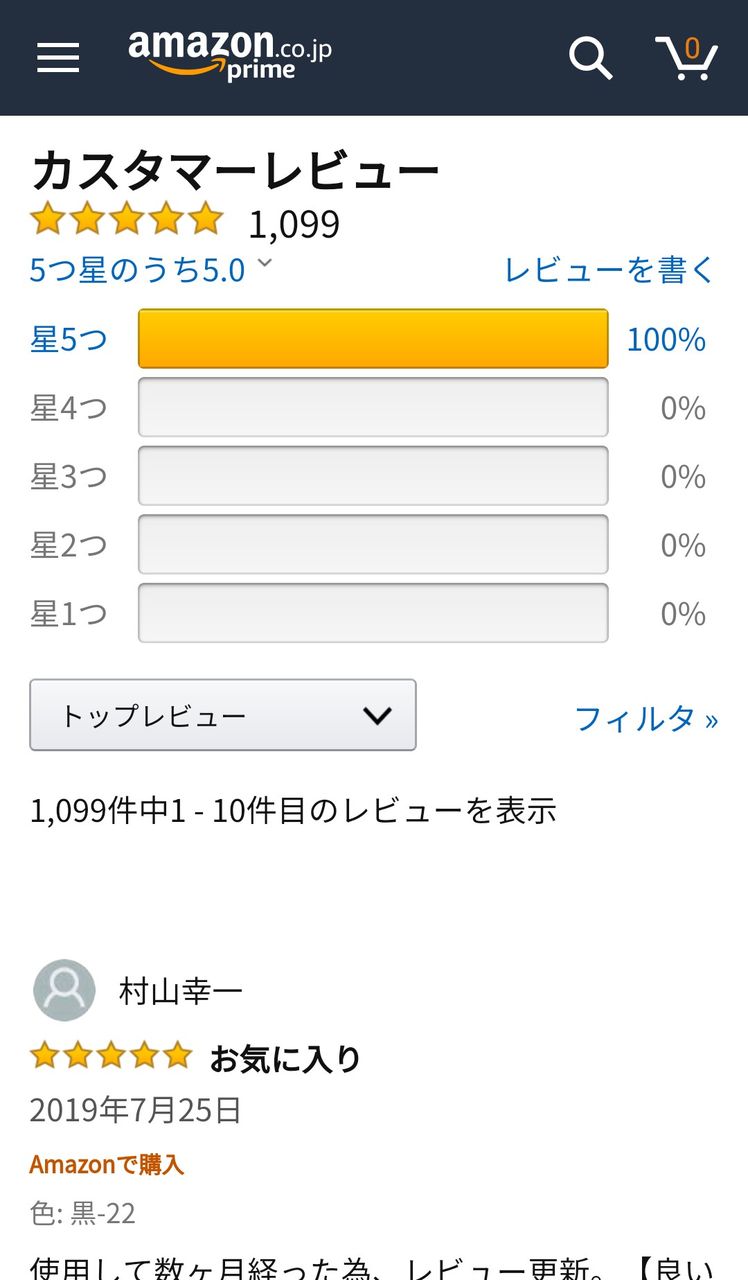Screen dimensions: 748x1280
Task: Click the empty 星4つ histogram bar
Action: pos(373,407)
